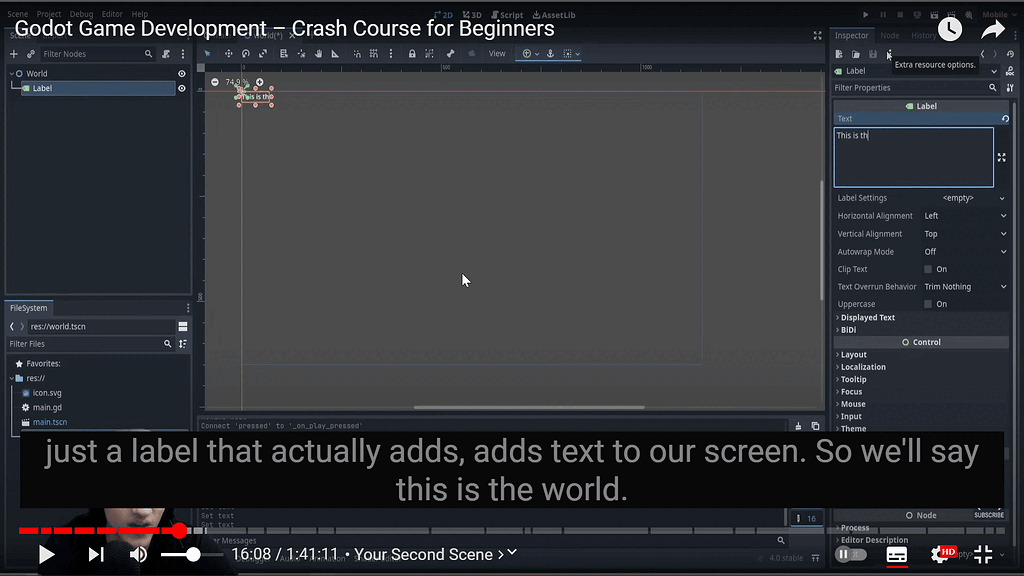Click the anchor animation key icon
Screen dimensions: 1024x576
point(550,54)
